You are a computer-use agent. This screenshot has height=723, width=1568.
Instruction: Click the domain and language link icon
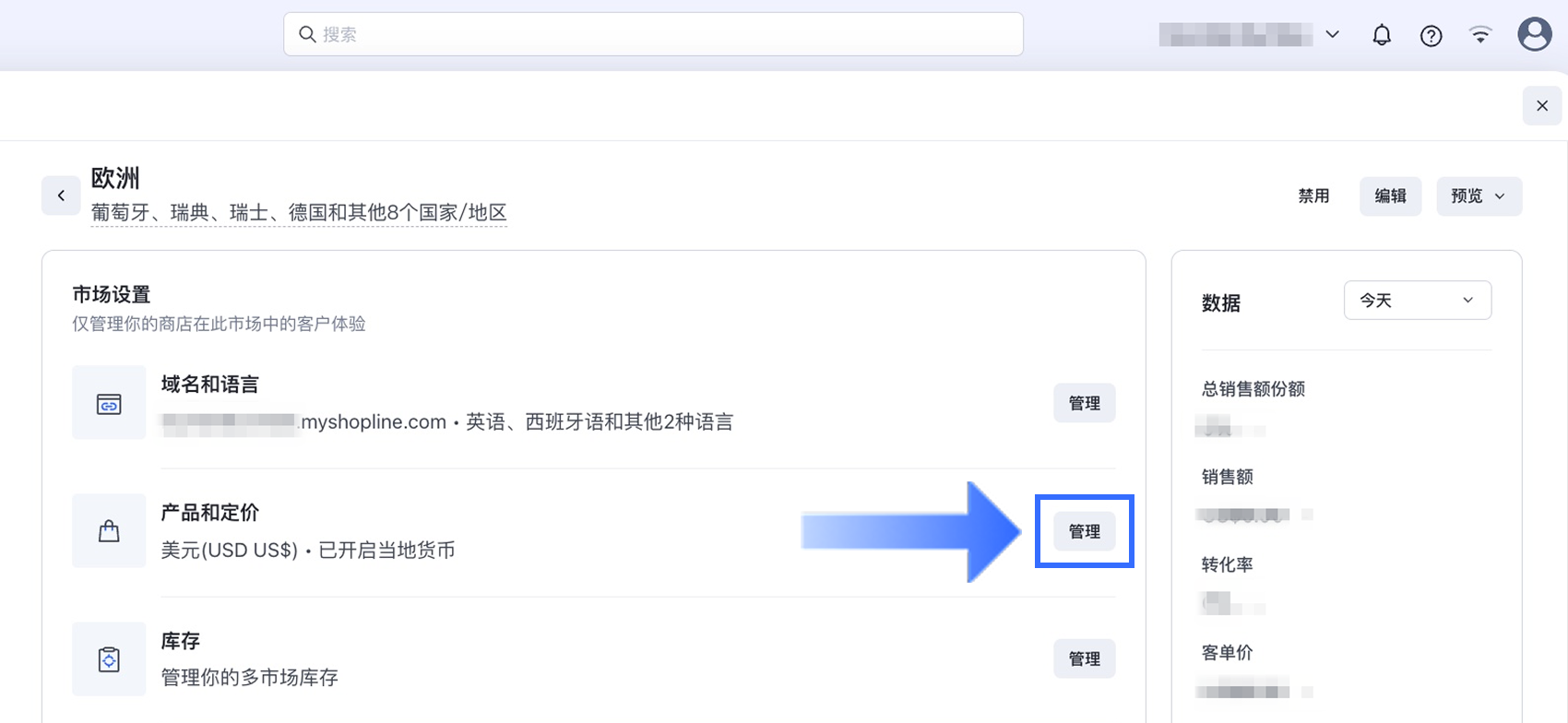click(x=109, y=403)
